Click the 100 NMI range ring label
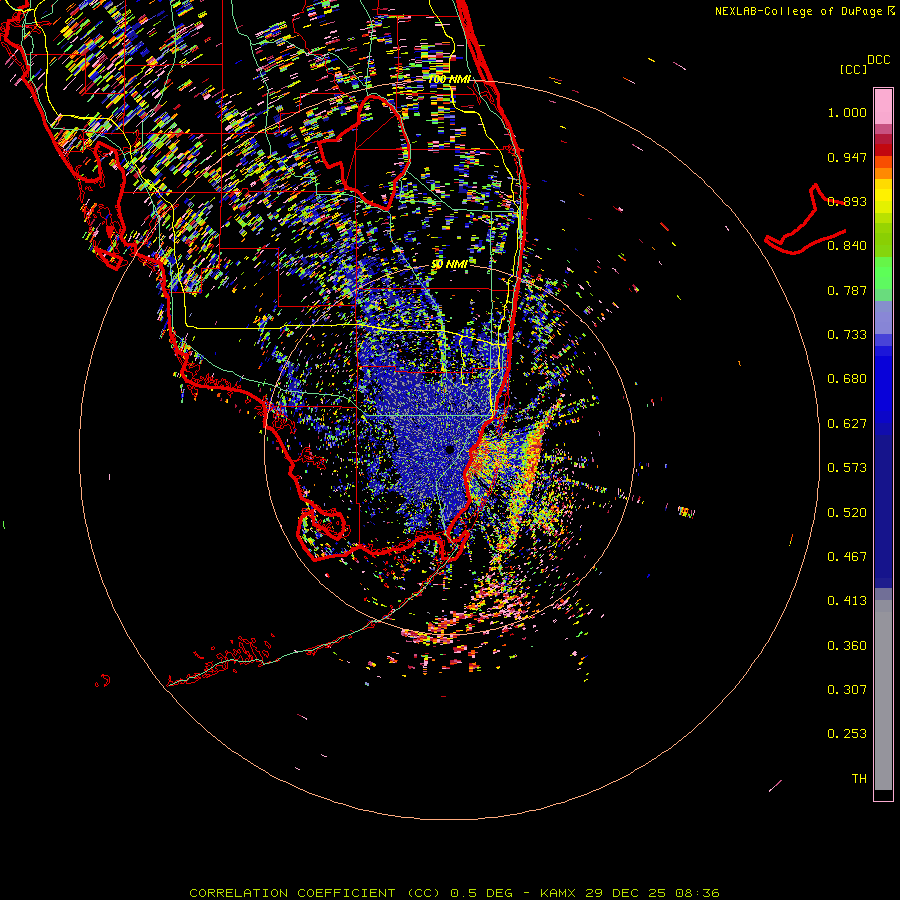Screen dimensions: 900x900 coord(449,79)
